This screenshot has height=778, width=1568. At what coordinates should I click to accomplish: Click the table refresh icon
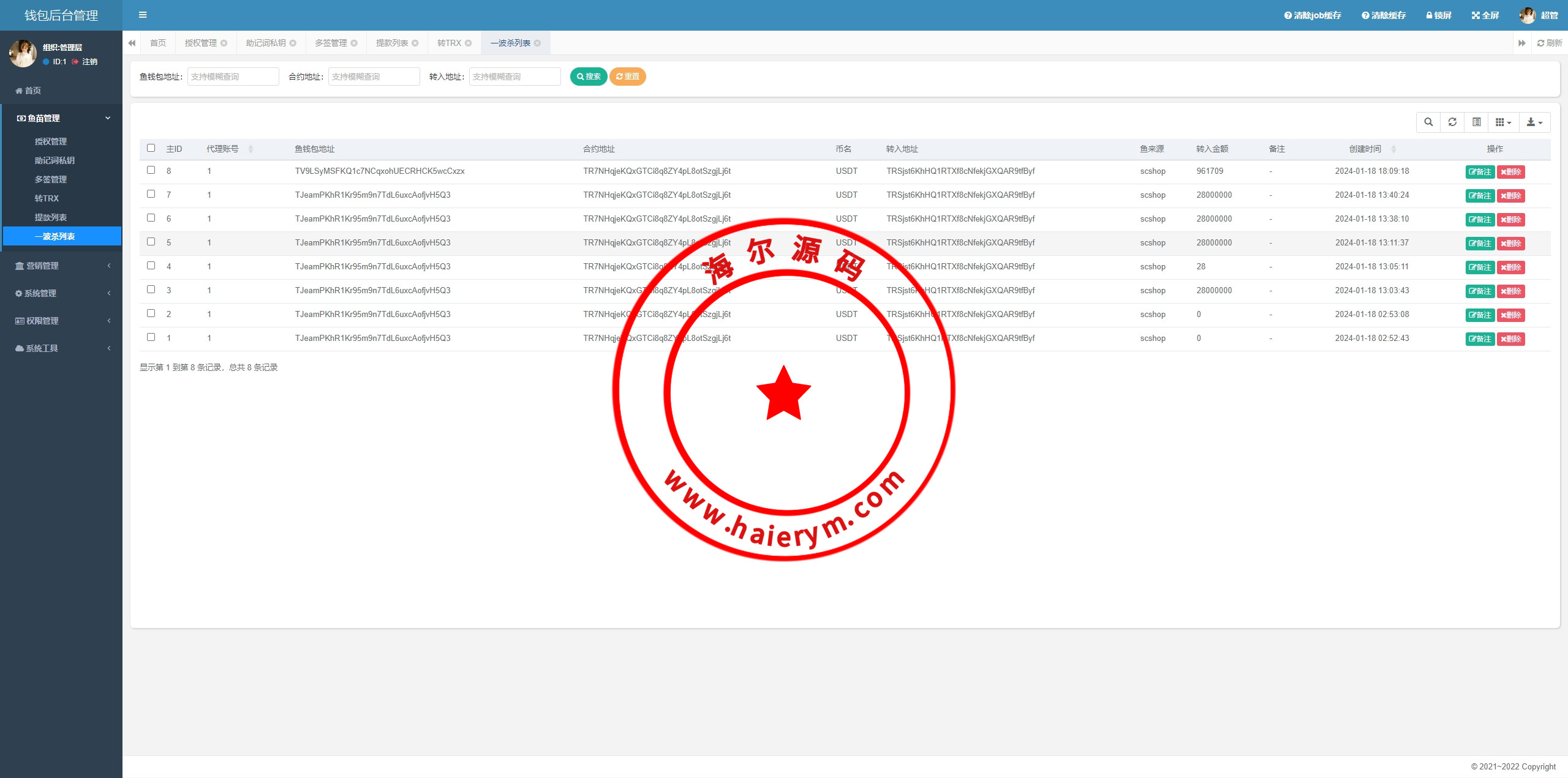[x=1452, y=122]
